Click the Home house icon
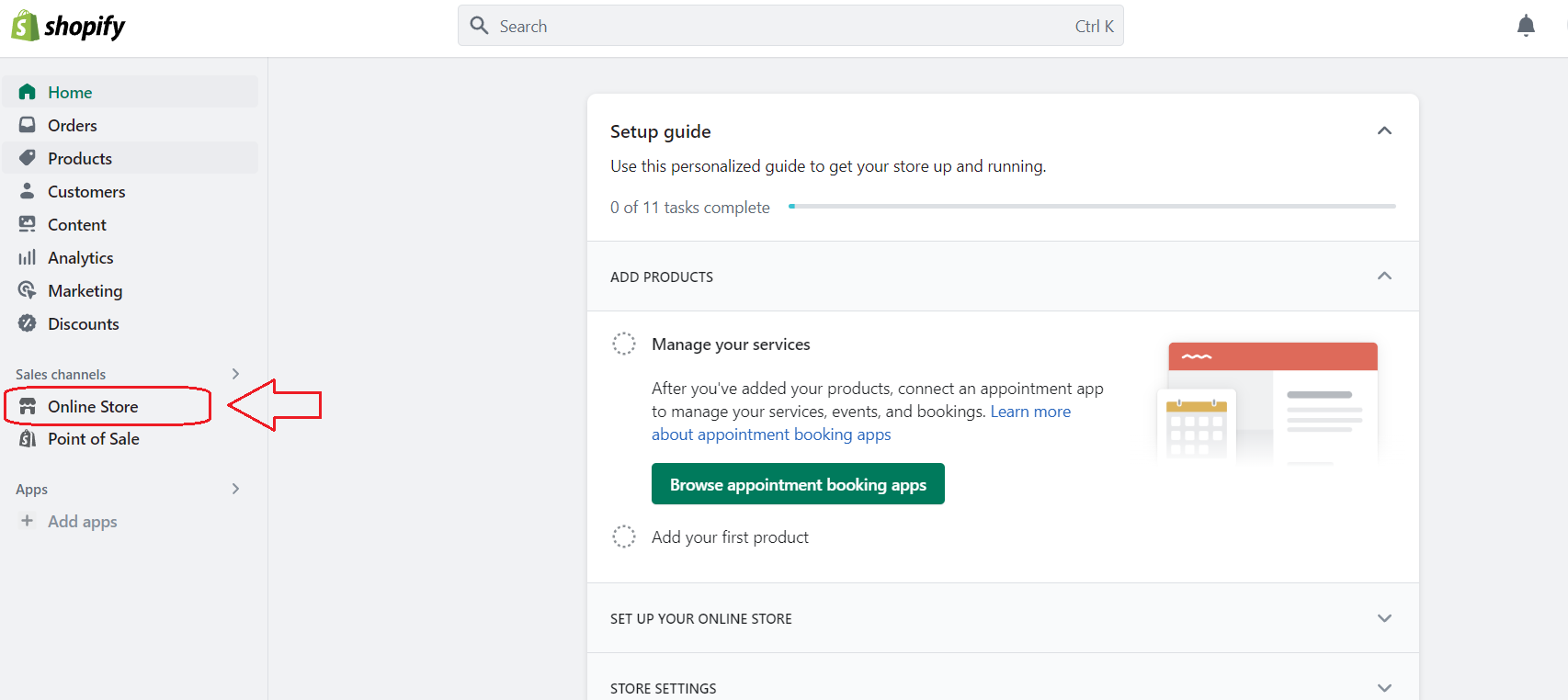Image resolution: width=1568 pixels, height=700 pixels. pyautogui.click(x=28, y=92)
